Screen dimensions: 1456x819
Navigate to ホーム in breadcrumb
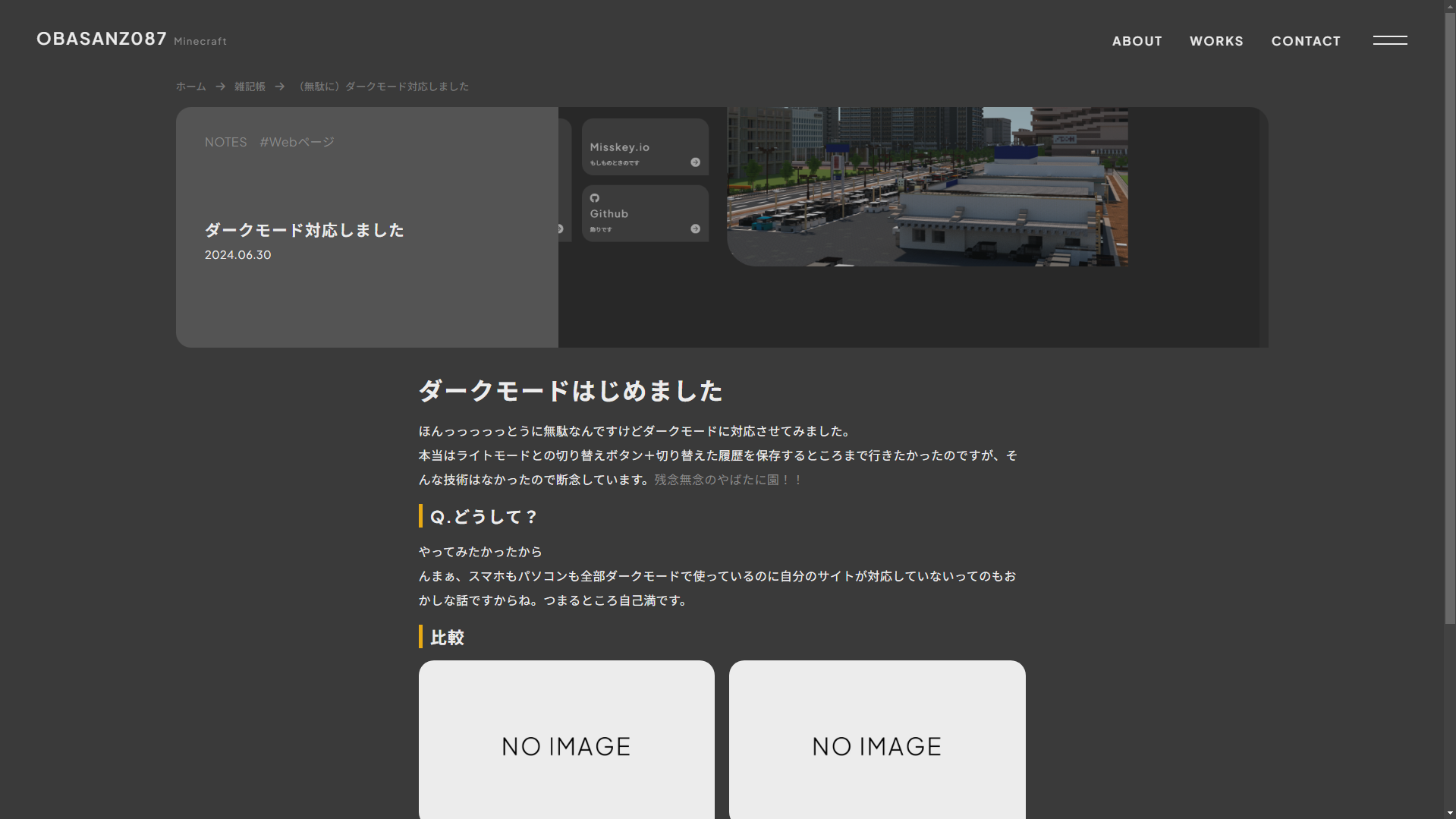(x=190, y=87)
